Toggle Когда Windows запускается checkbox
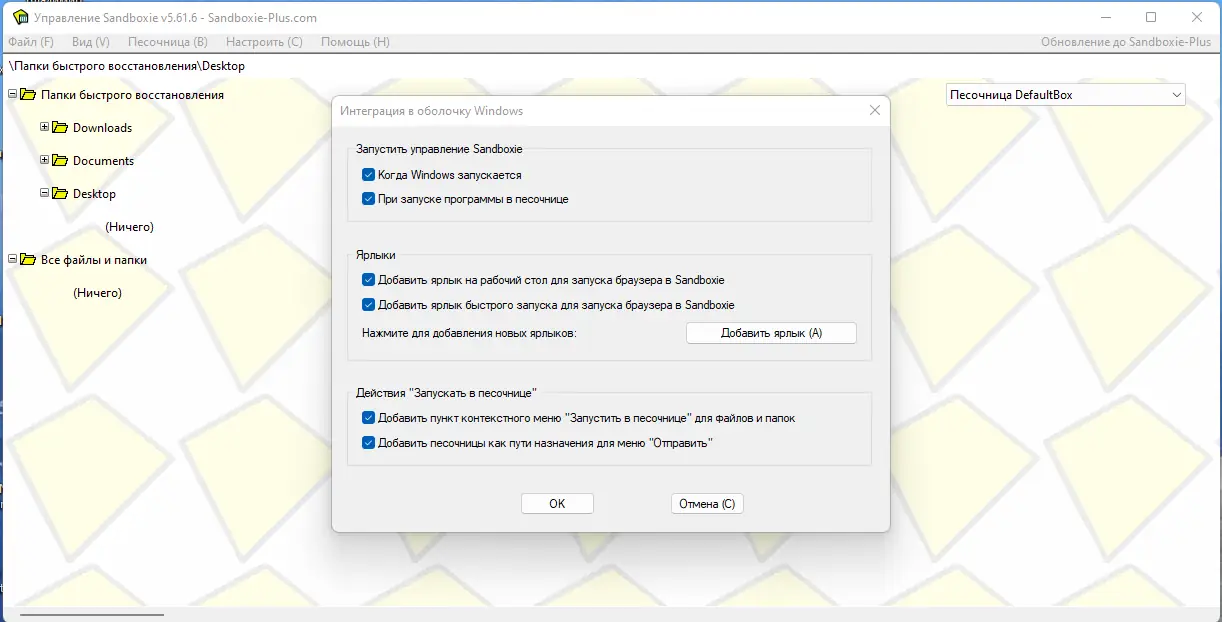The image size is (1222, 622). [368, 175]
